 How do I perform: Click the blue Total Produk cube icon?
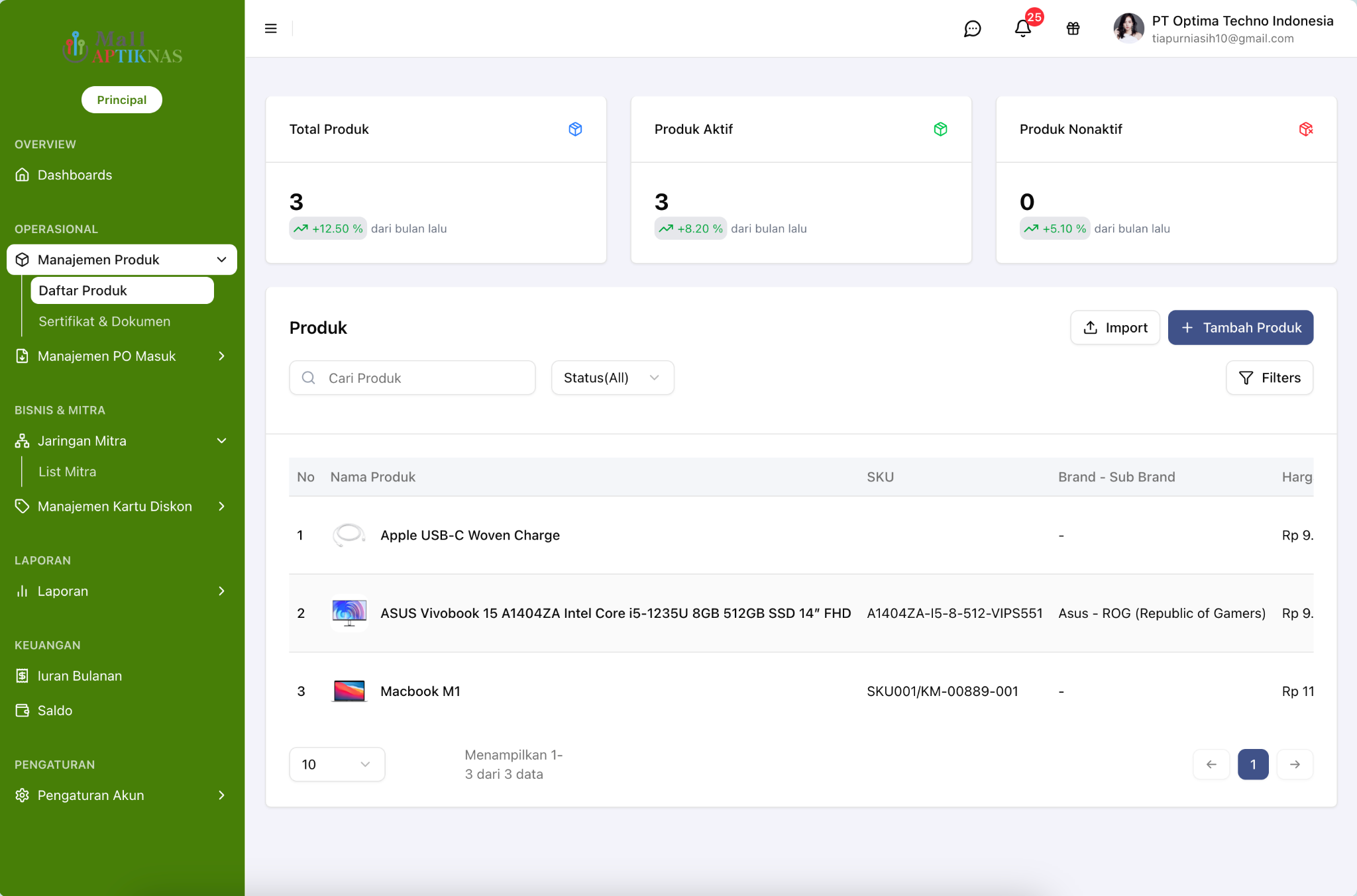[x=575, y=129]
